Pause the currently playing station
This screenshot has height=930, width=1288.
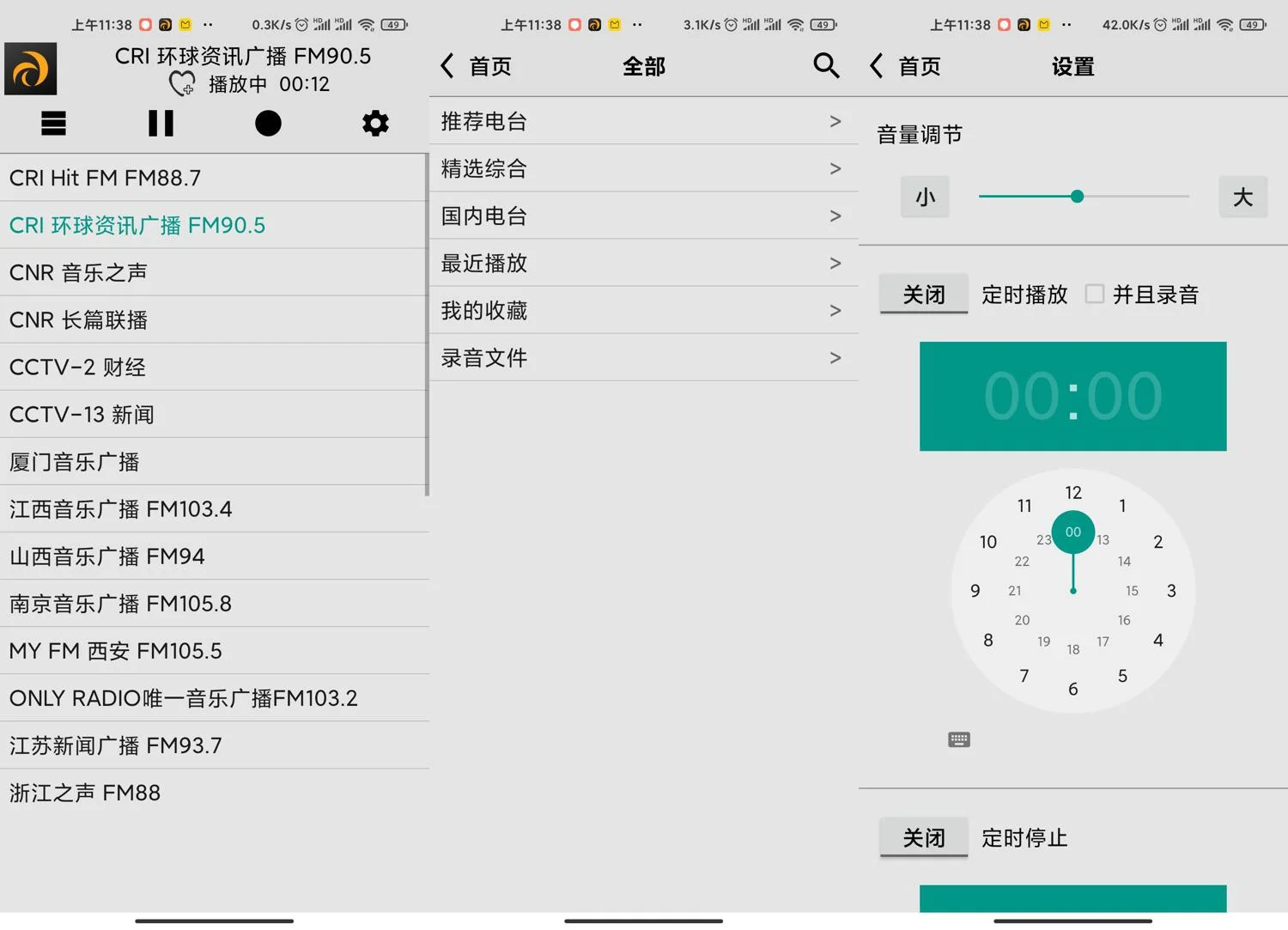161,124
